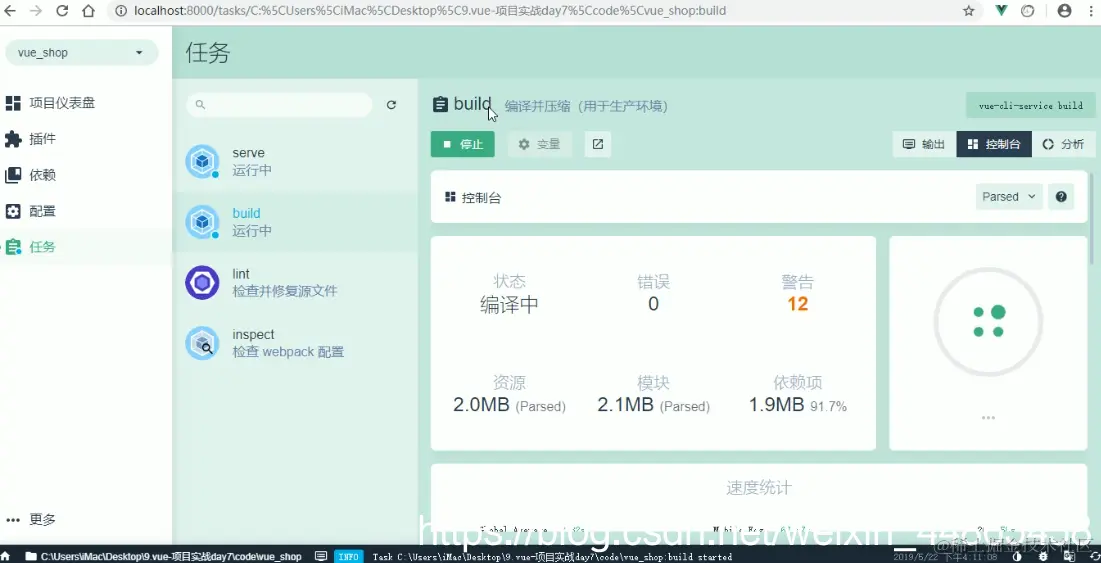Stop the build task with 停止
1101x563 pixels.
click(x=463, y=144)
